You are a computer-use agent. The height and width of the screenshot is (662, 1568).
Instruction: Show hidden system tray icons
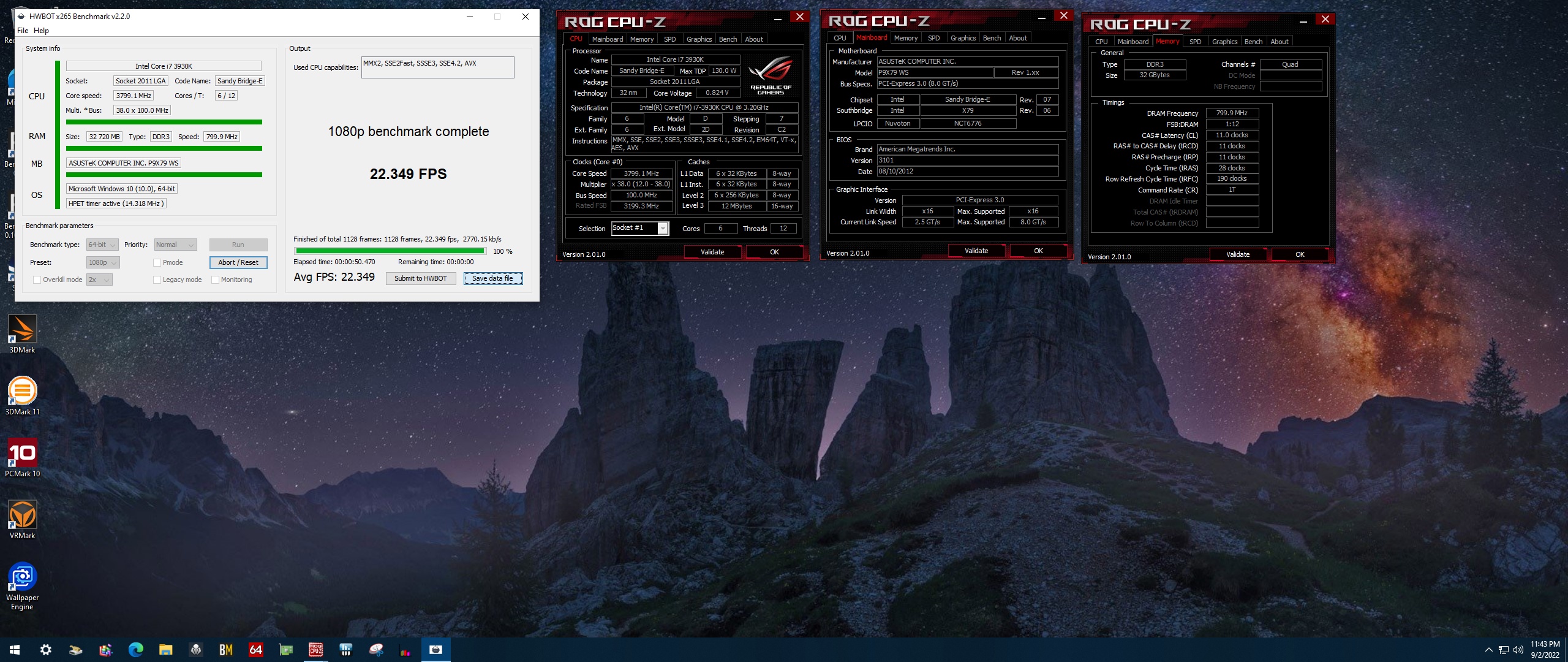click(x=1488, y=650)
